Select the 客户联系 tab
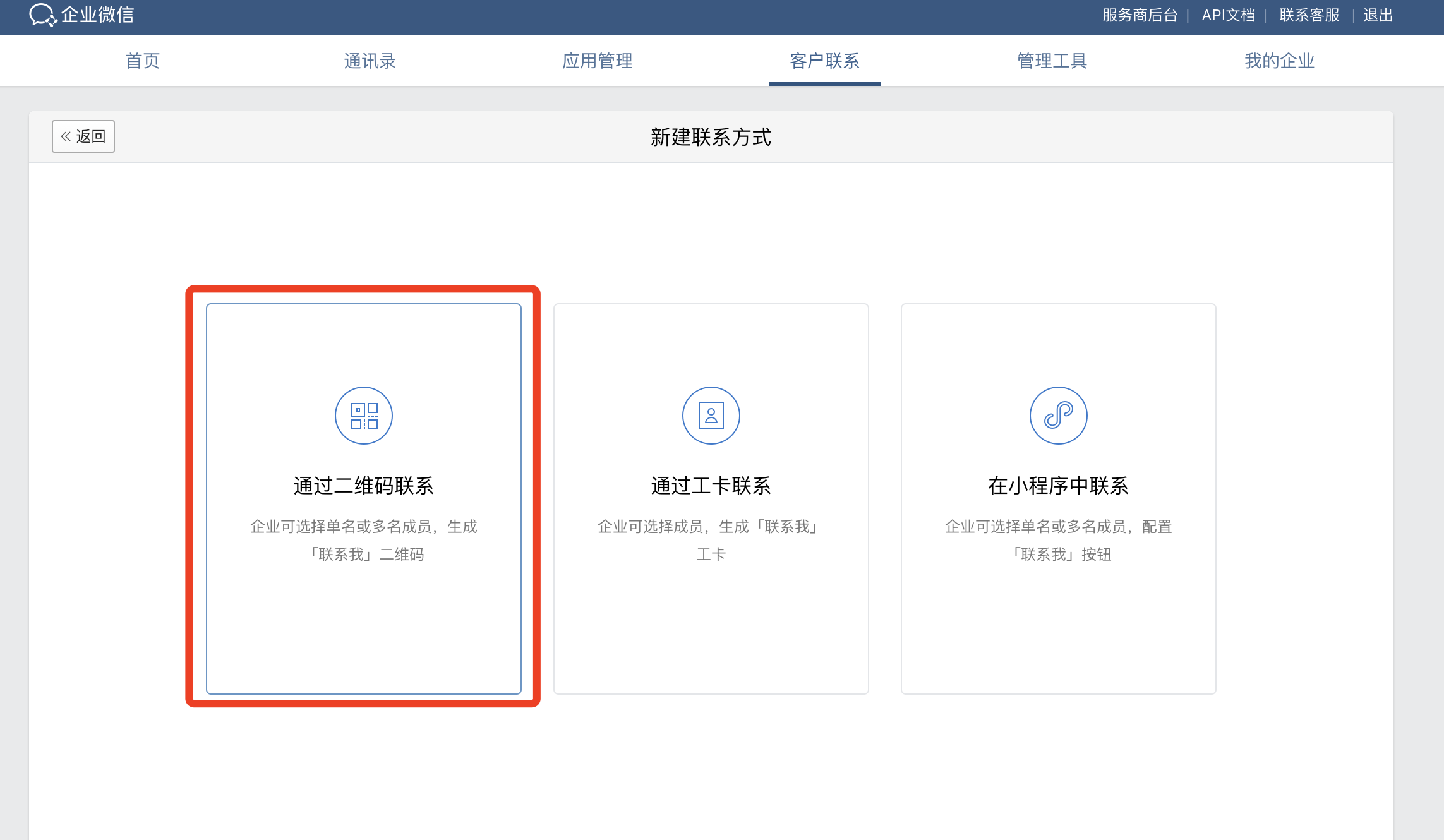The width and height of the screenshot is (1444, 840). point(825,61)
